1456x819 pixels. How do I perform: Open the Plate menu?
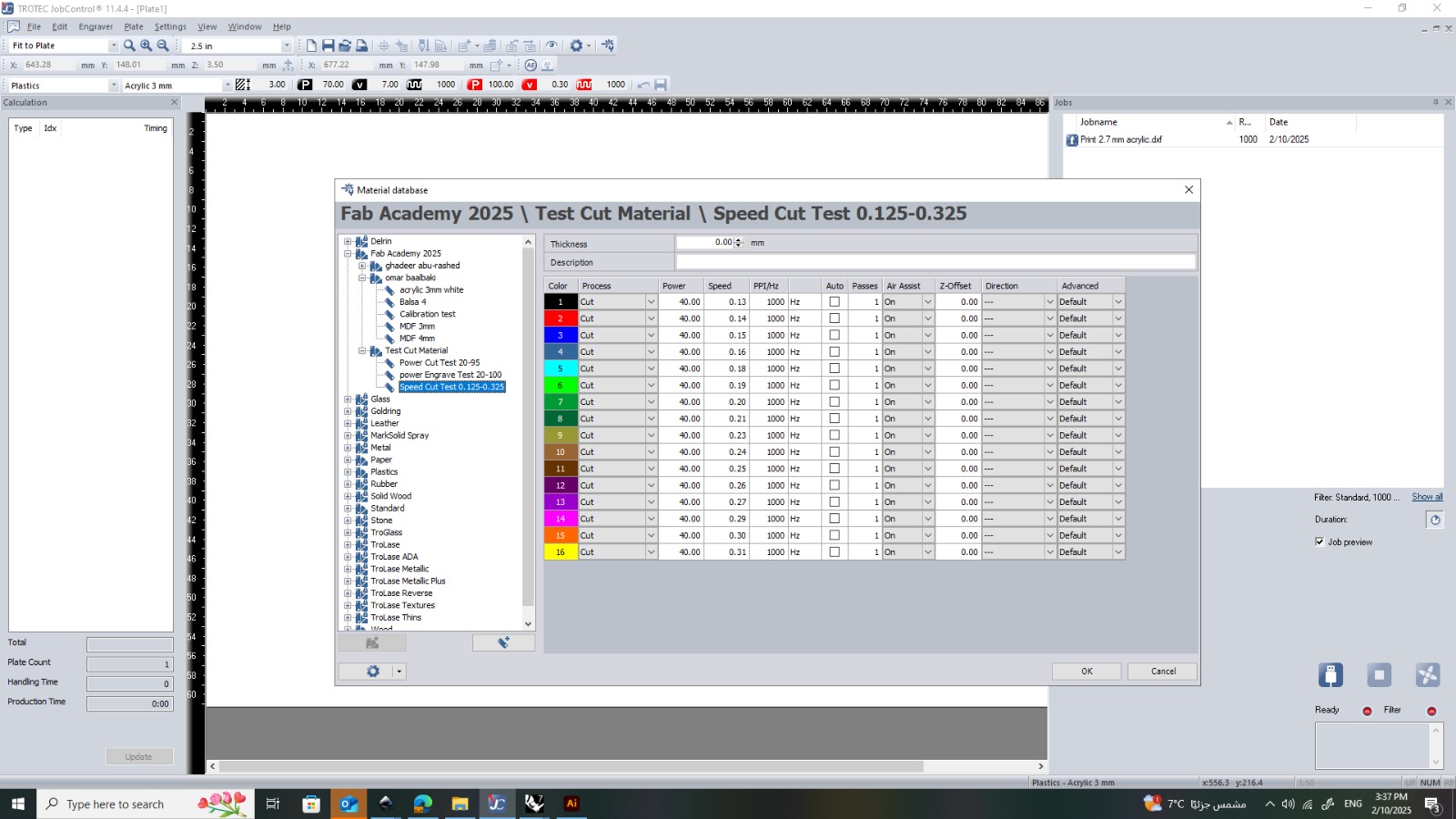(x=134, y=26)
